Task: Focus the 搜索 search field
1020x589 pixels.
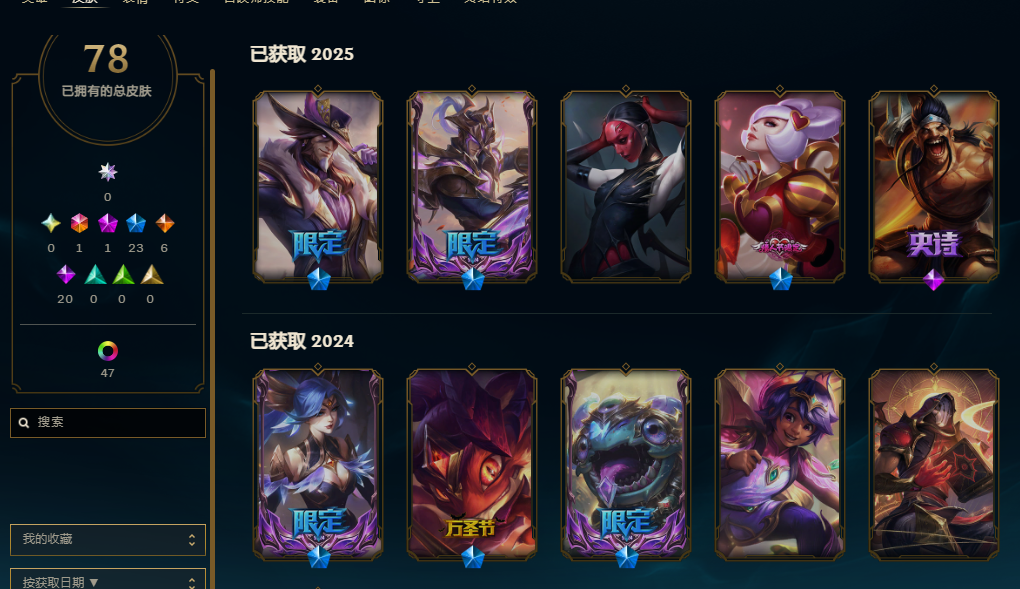Action: click(108, 423)
